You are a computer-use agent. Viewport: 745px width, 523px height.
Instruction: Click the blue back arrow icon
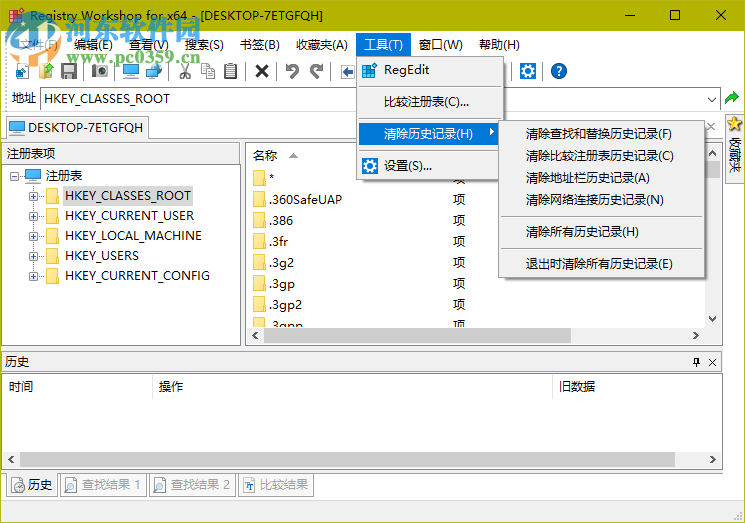348,72
